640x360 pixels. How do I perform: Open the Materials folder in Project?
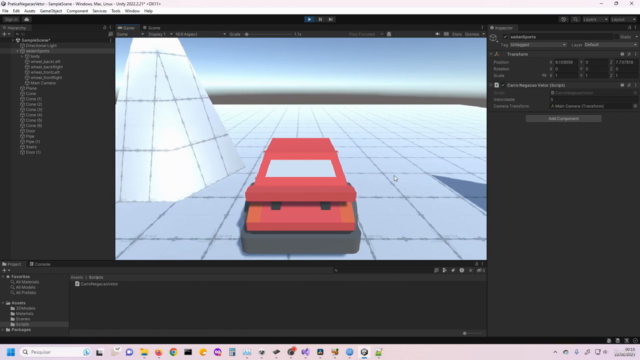pos(24,313)
